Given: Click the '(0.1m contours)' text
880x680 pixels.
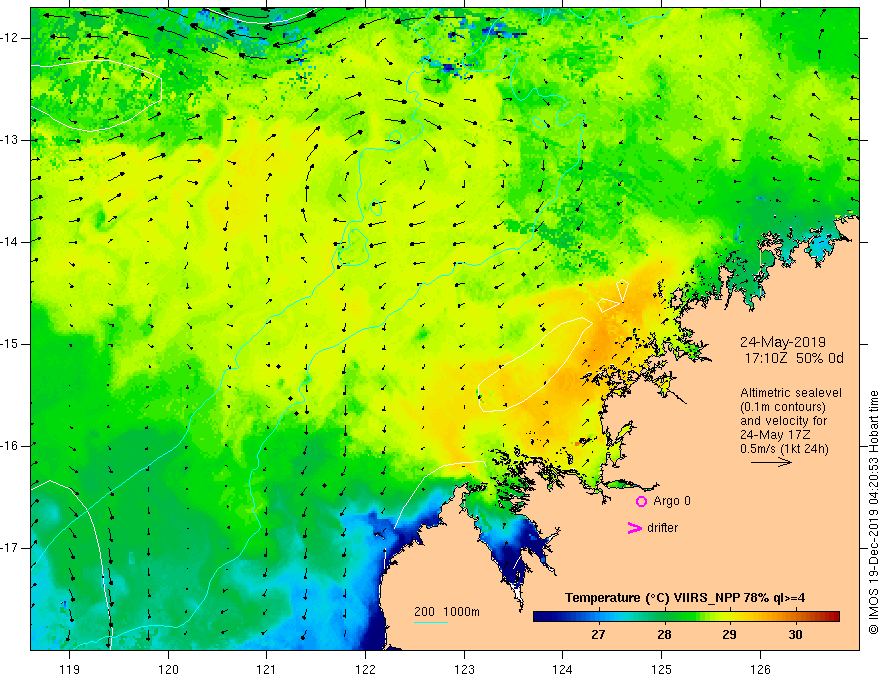Looking at the screenshot, I should tap(782, 407).
